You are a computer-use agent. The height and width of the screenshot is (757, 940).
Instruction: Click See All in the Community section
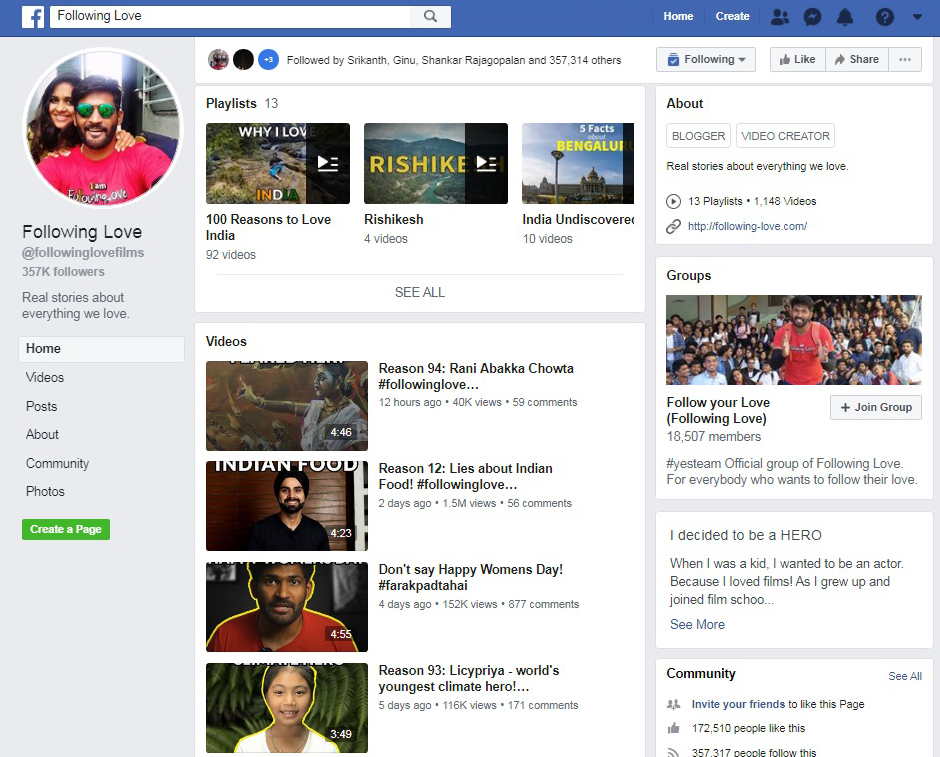point(905,676)
